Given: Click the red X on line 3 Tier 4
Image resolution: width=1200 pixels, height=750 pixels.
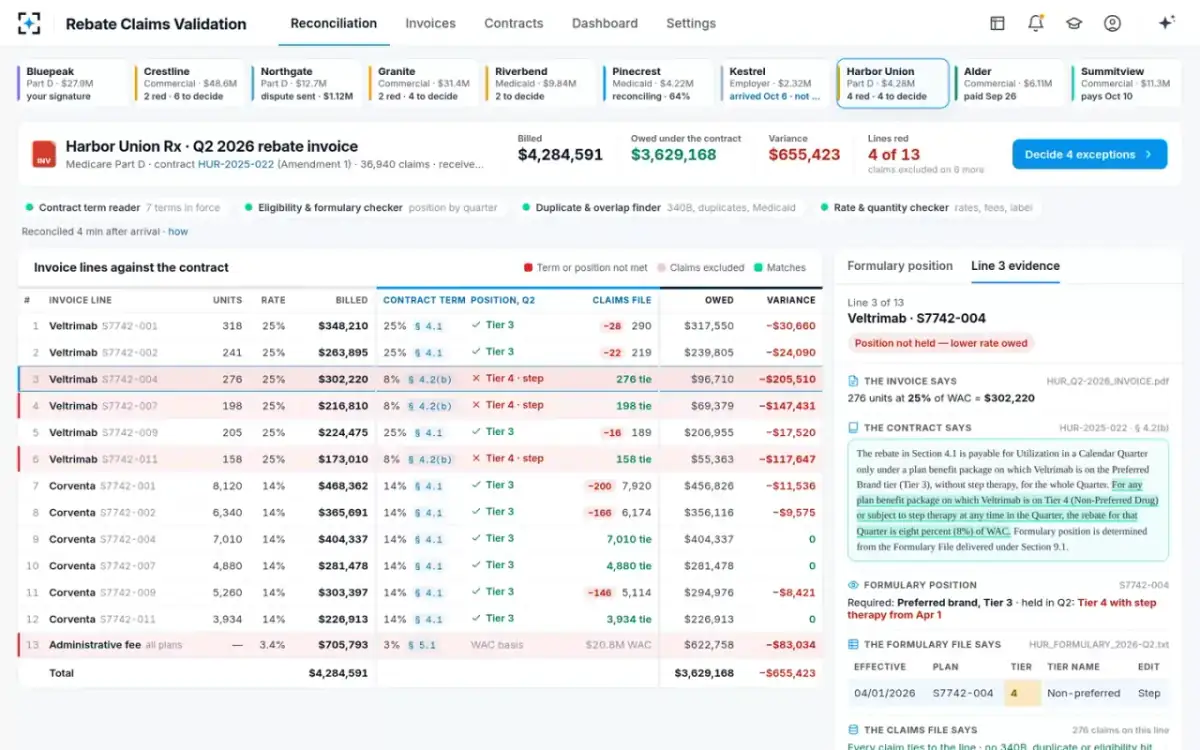Looking at the screenshot, I should pyautogui.click(x=476, y=379).
